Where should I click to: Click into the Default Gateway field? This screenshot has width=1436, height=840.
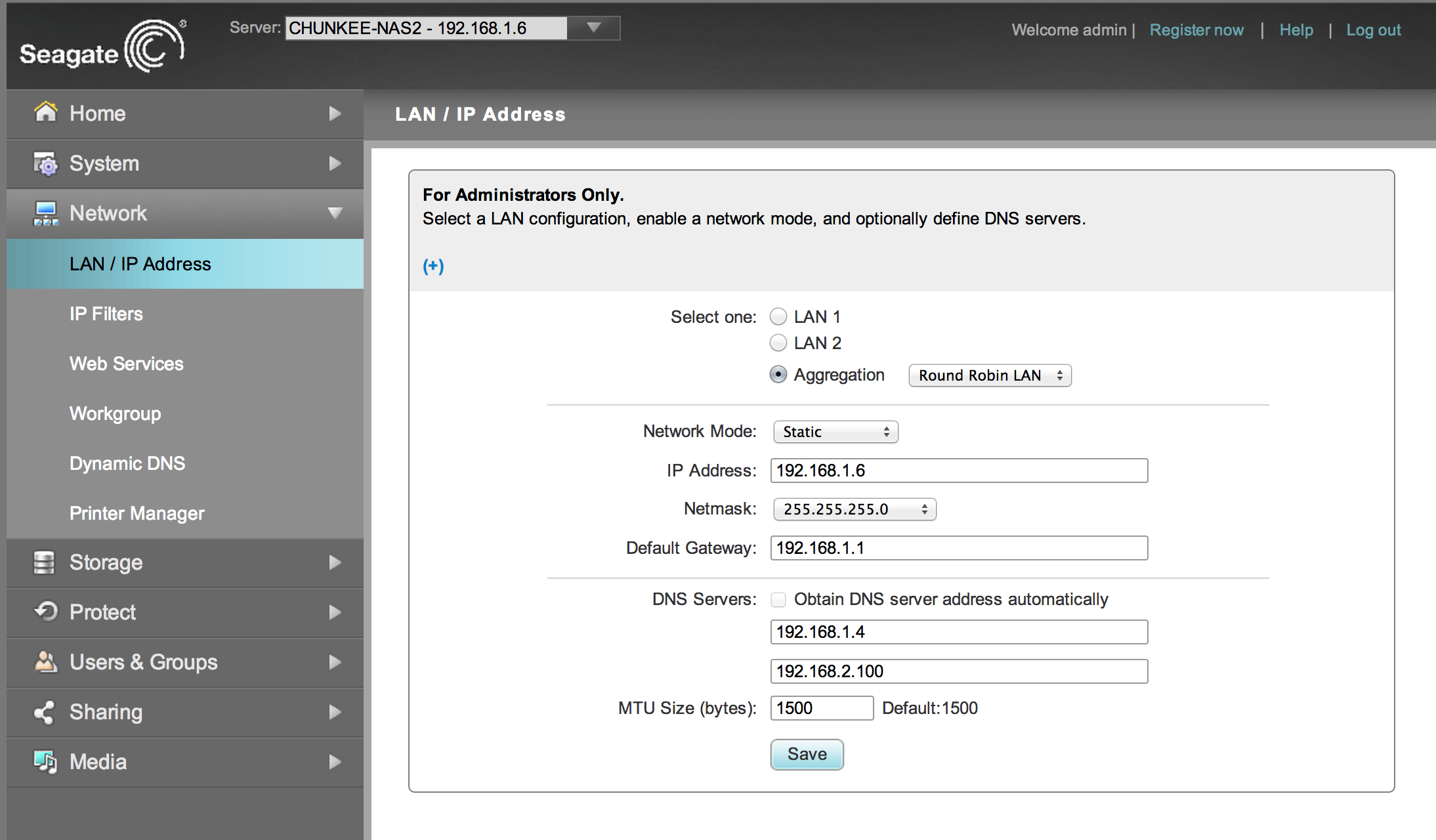[959, 548]
